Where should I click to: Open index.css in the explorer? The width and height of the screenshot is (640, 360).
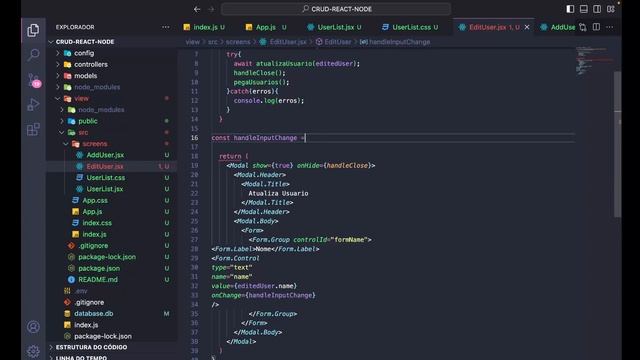tap(97, 223)
